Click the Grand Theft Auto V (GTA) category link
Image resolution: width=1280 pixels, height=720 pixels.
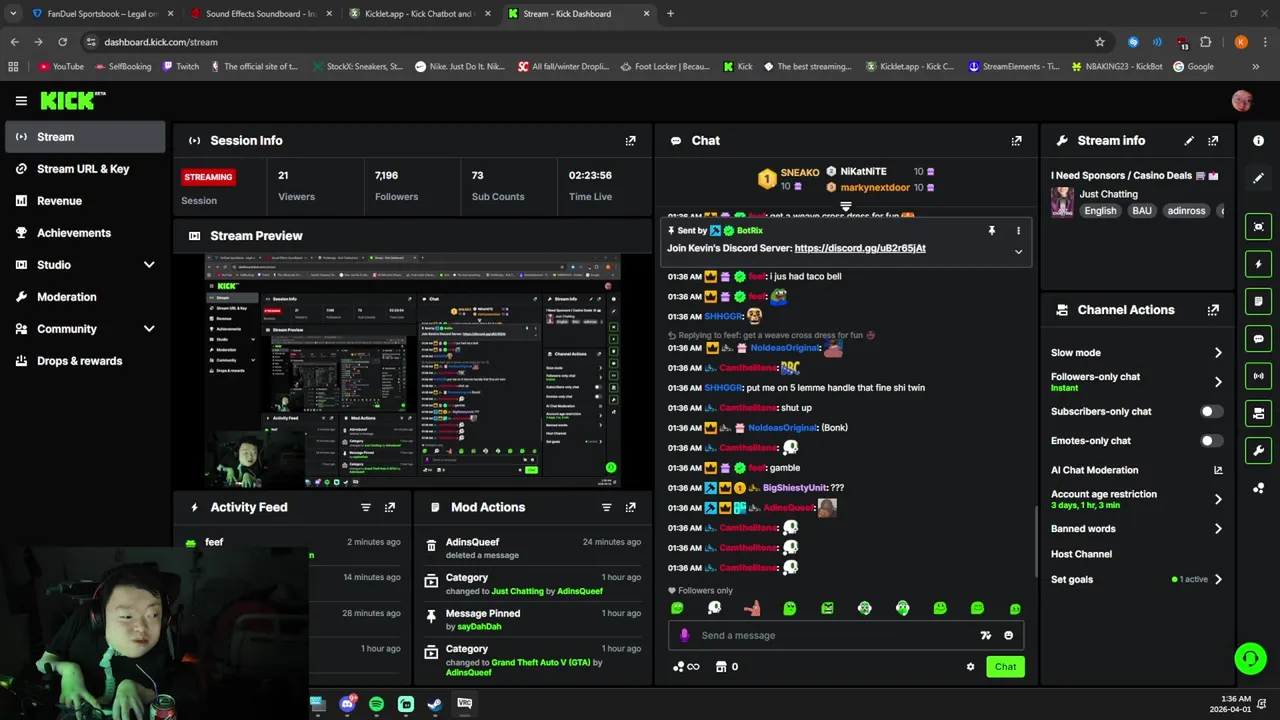coord(540,662)
